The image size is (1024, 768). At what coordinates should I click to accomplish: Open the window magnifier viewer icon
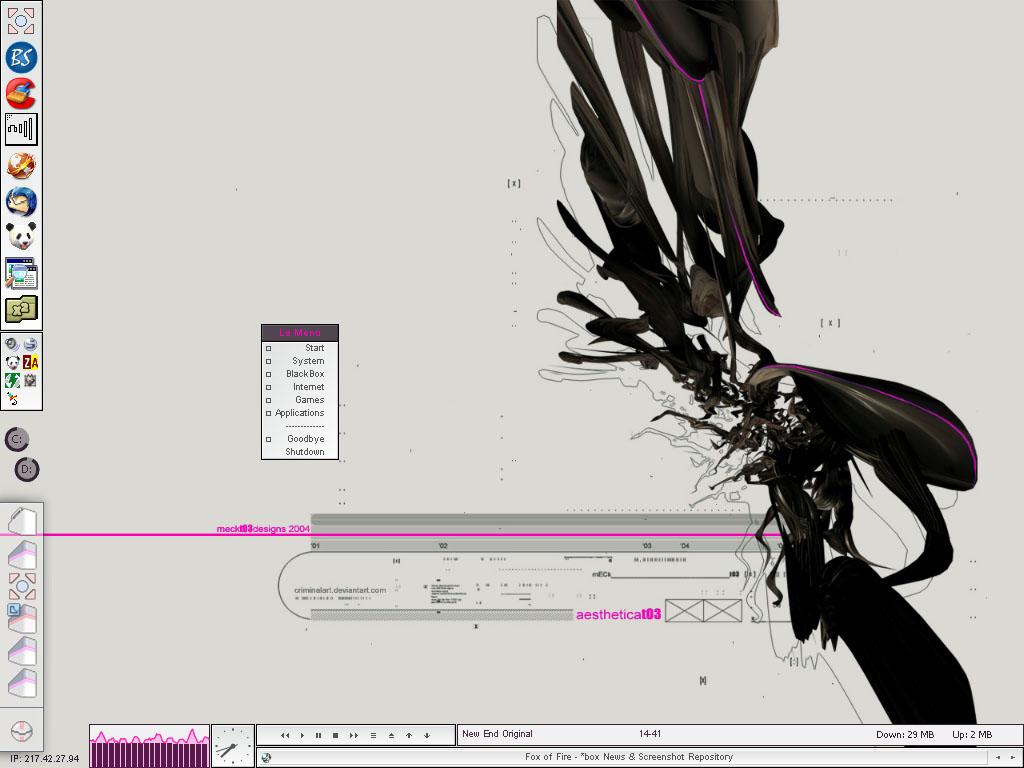click(21, 273)
